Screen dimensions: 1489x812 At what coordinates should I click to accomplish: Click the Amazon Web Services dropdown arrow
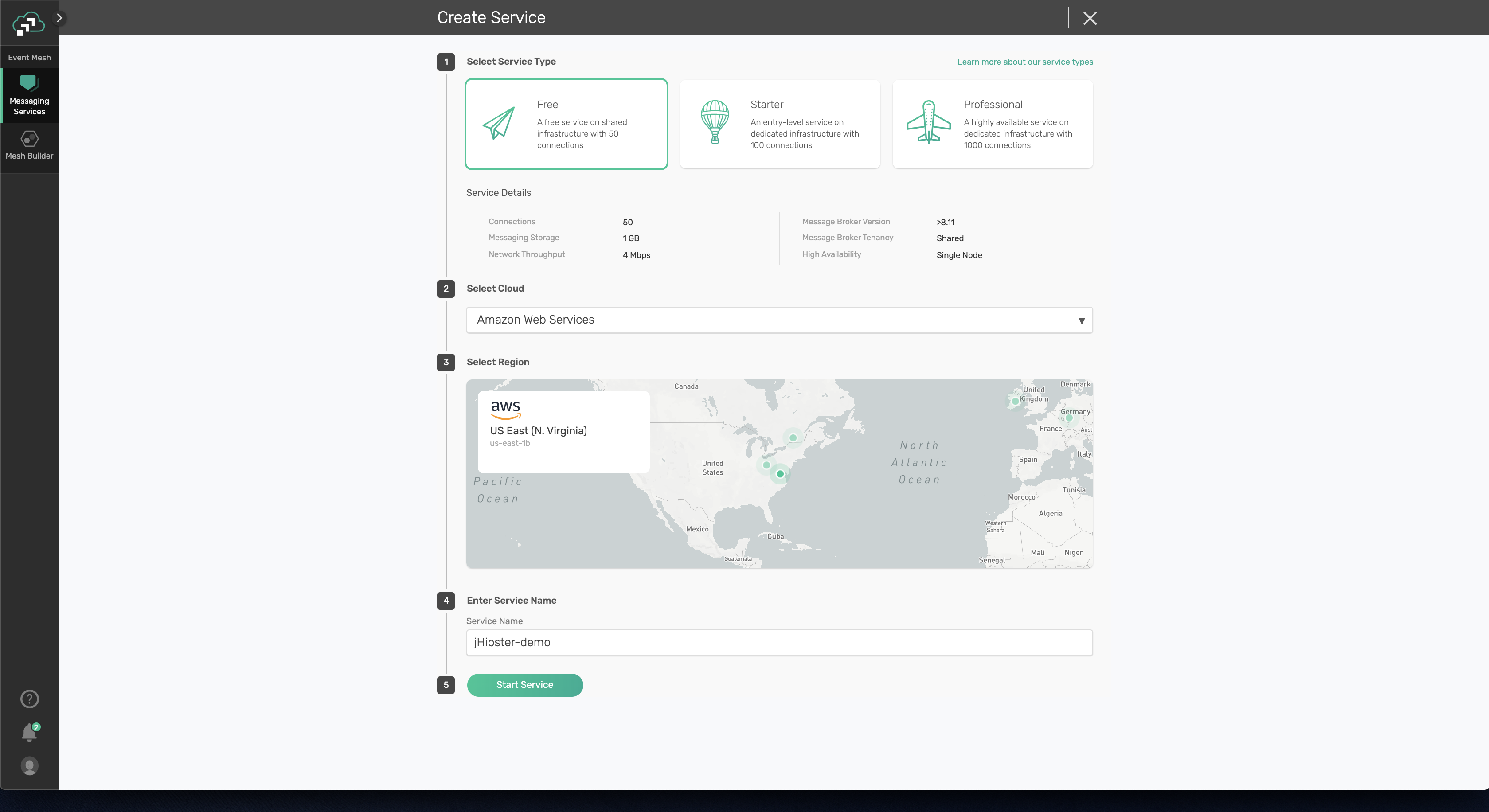pyautogui.click(x=1081, y=320)
